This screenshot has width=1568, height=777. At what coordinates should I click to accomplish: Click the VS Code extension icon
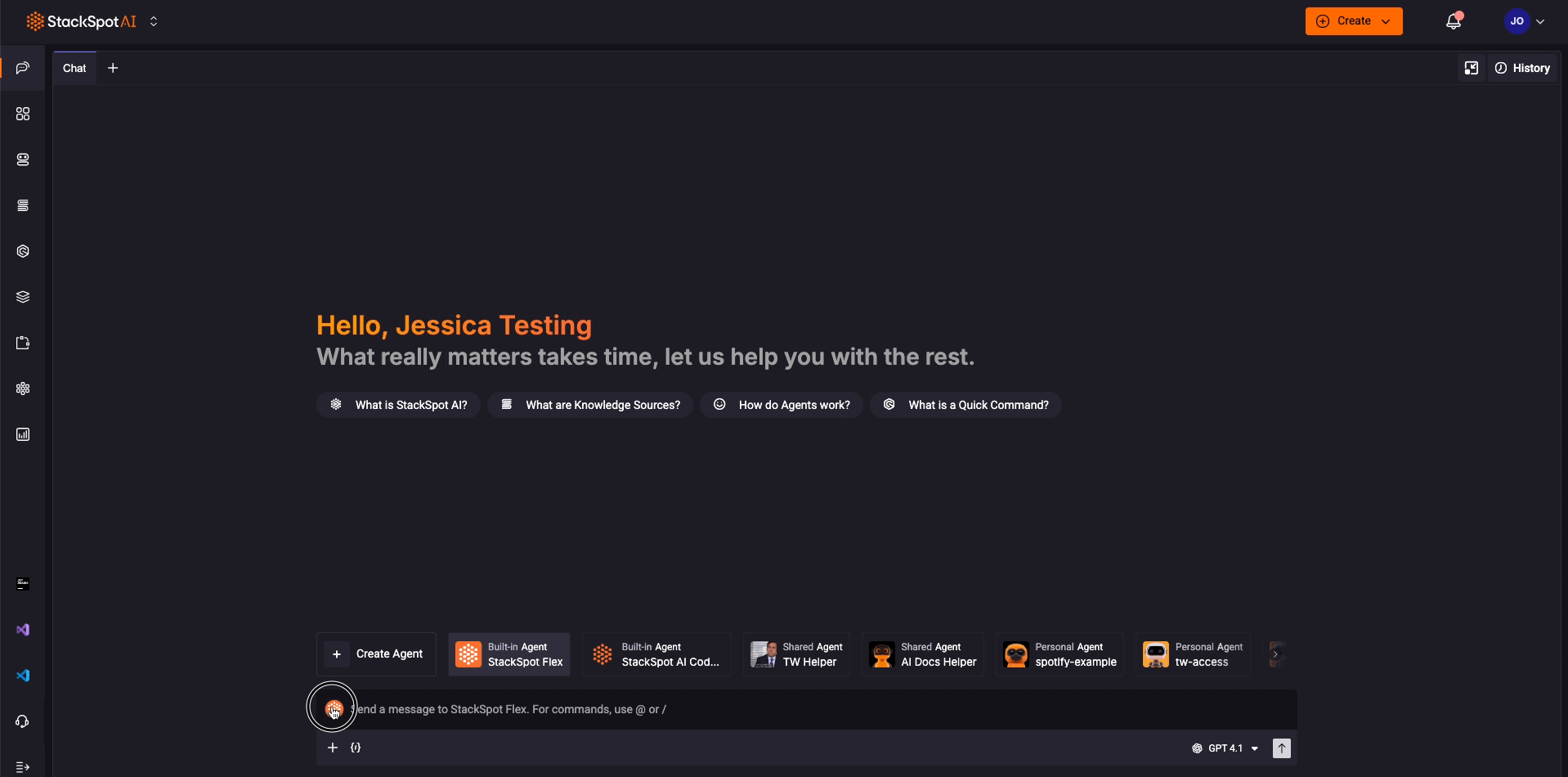(x=22, y=675)
